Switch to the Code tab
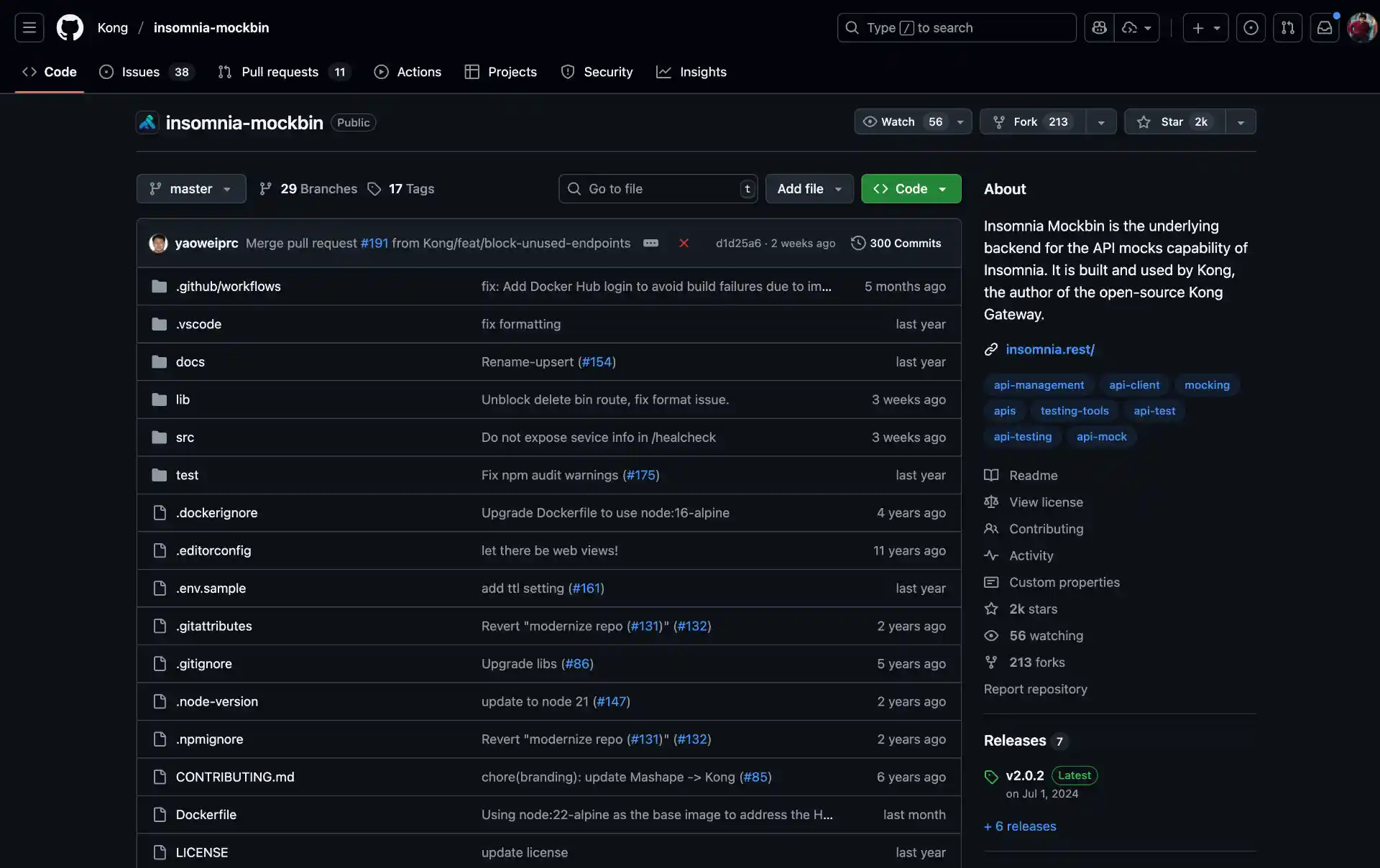This screenshot has width=1380, height=868. pyautogui.click(x=50, y=71)
